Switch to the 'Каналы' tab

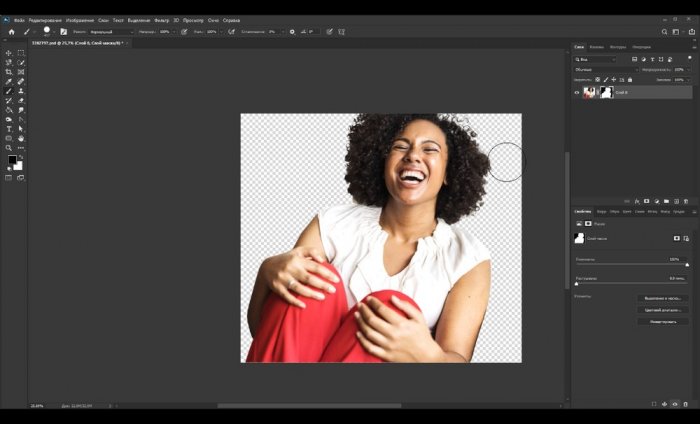[596, 47]
